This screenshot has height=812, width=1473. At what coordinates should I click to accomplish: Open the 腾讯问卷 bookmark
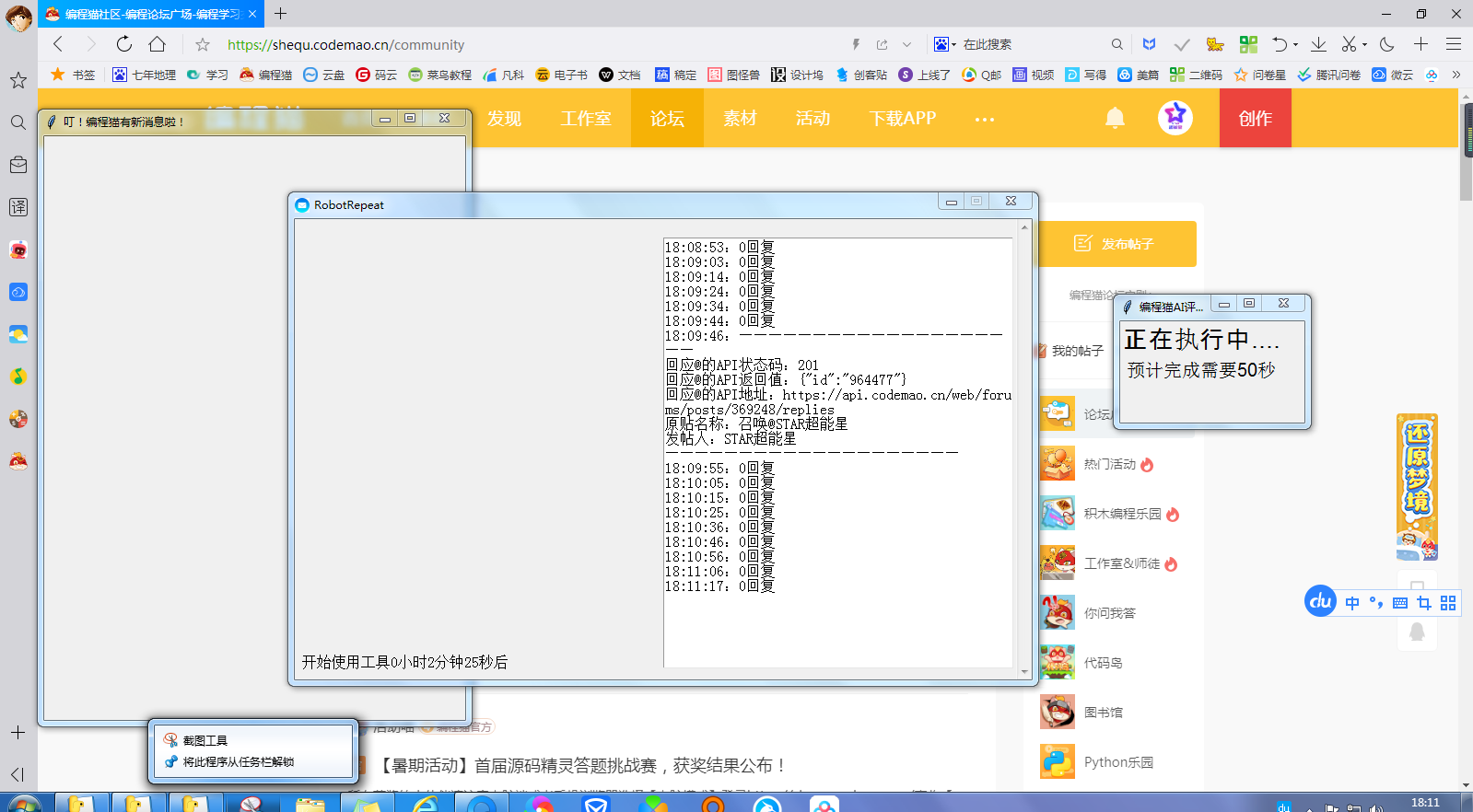pos(1328,75)
